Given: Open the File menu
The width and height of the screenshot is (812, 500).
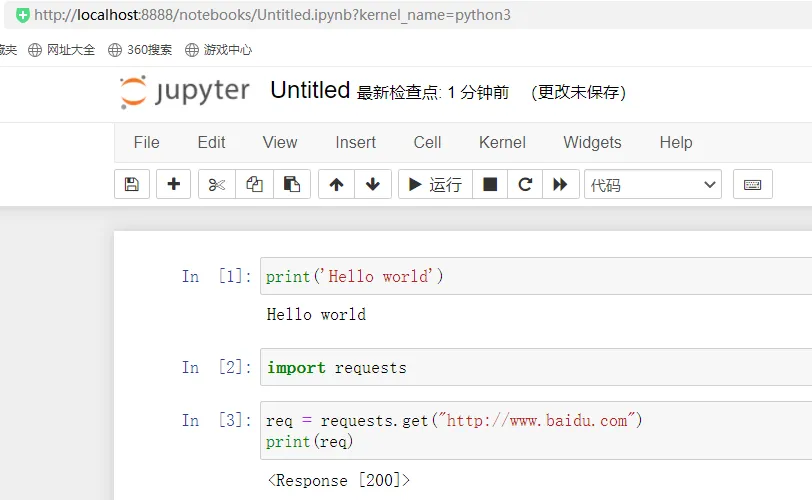Looking at the screenshot, I should [146, 142].
